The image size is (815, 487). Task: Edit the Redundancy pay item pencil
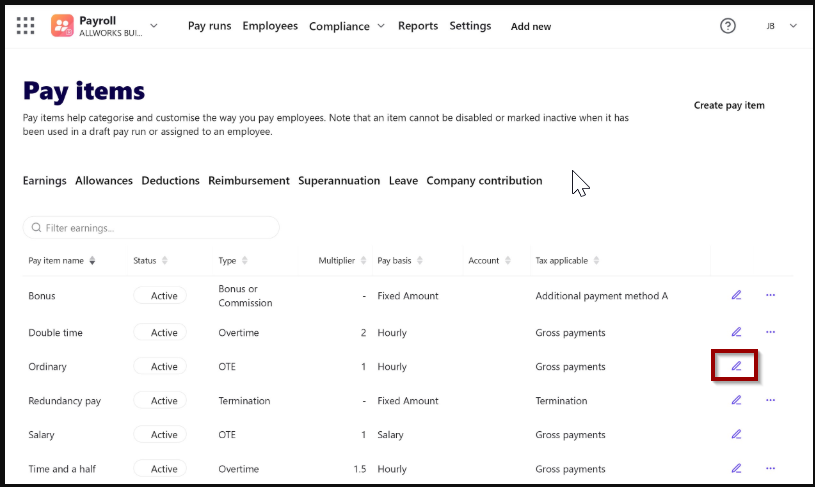pos(736,400)
